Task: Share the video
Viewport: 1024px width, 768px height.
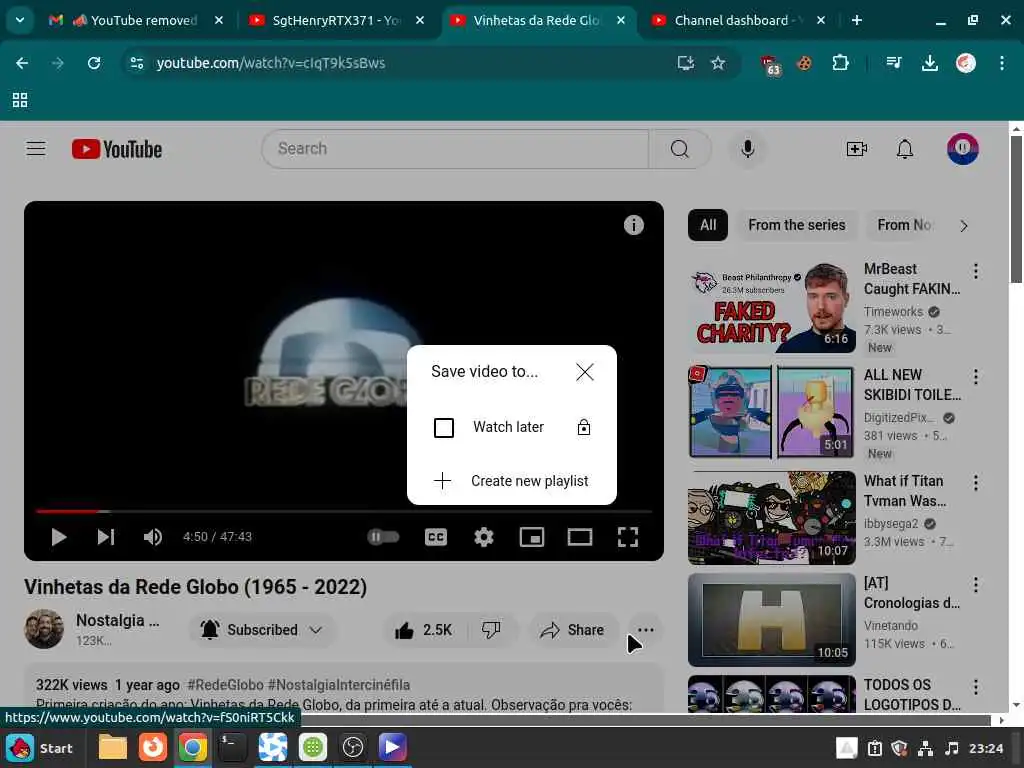Action: pyautogui.click(x=572, y=630)
